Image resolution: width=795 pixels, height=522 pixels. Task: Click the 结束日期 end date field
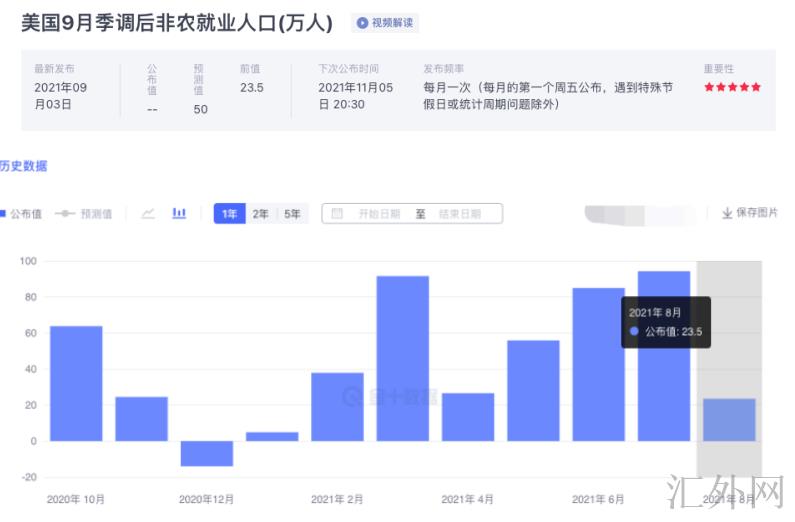pyautogui.click(x=459, y=214)
